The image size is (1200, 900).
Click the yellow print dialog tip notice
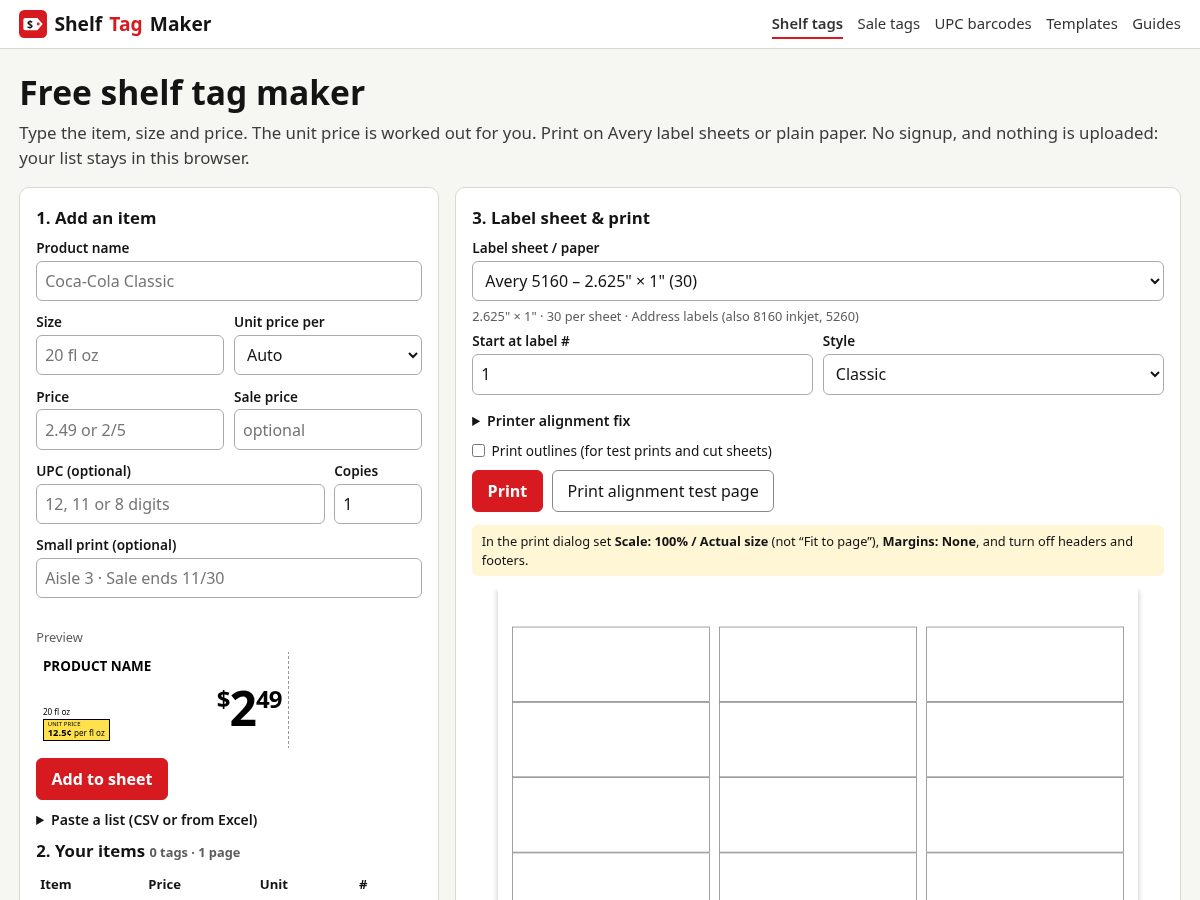pyautogui.click(x=818, y=550)
